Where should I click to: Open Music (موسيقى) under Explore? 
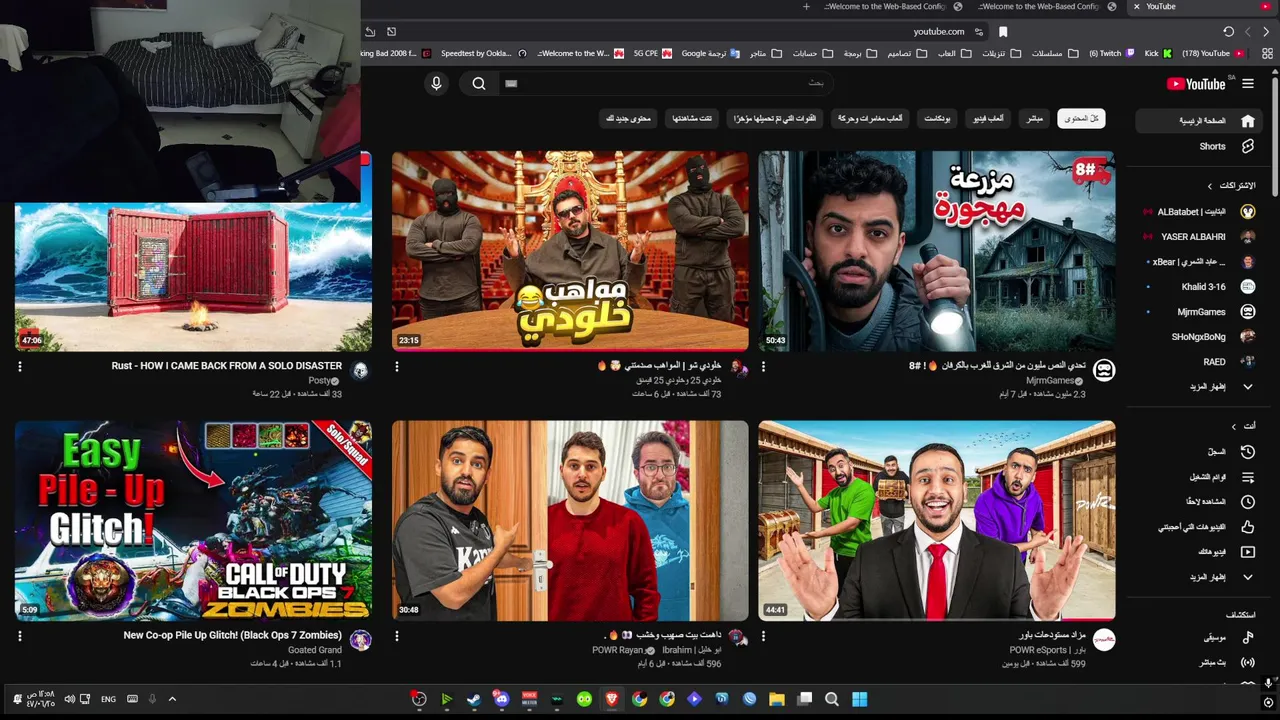[1198, 637]
